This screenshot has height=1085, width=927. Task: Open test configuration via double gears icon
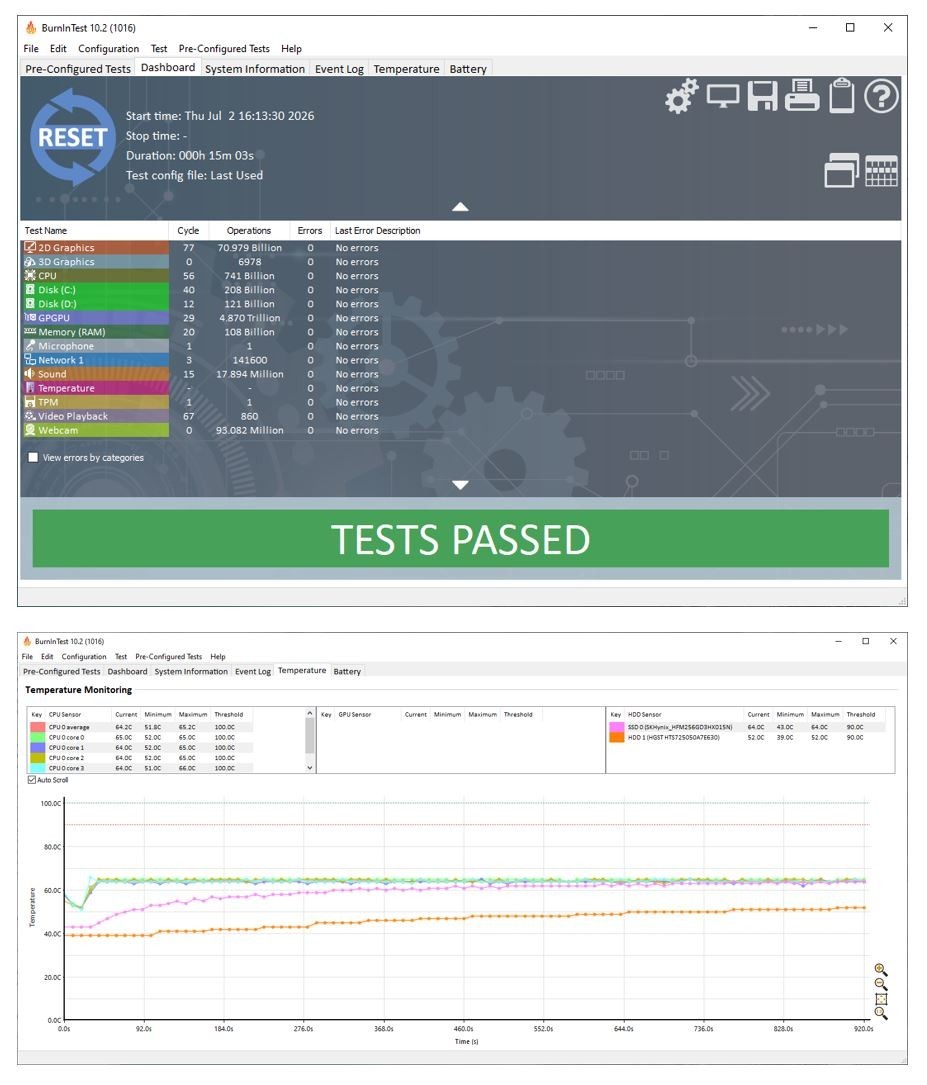coord(681,95)
